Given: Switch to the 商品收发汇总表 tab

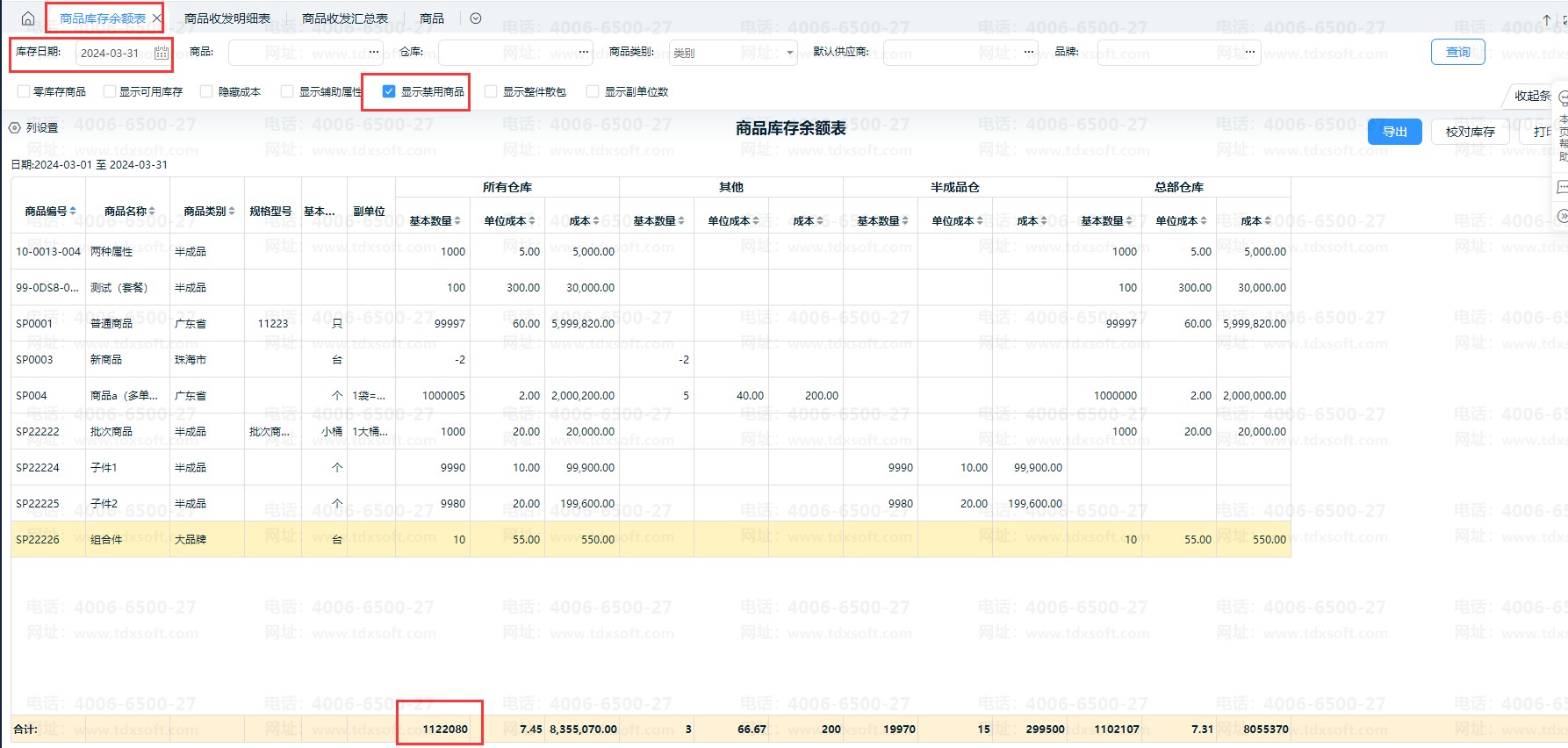Looking at the screenshot, I should [x=344, y=18].
